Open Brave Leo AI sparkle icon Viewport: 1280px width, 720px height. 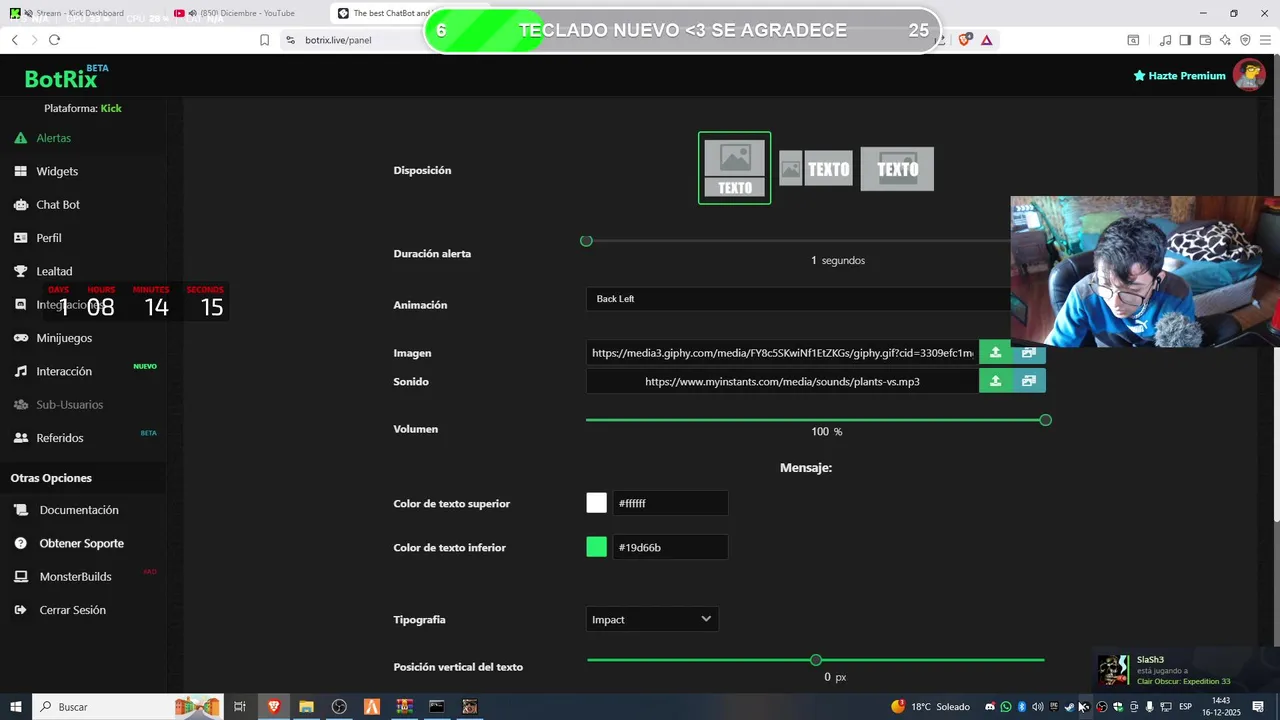click(1225, 40)
